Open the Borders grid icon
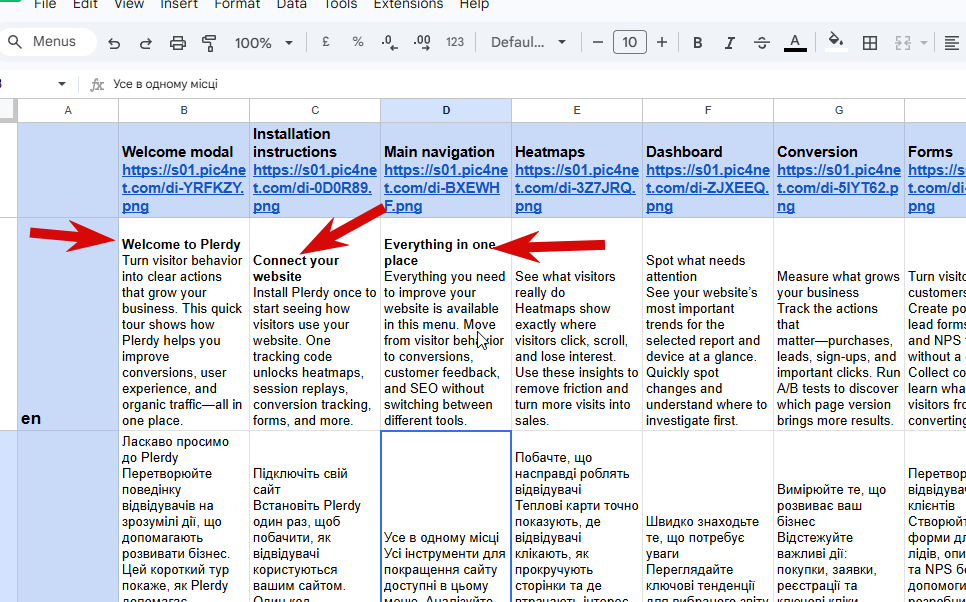 tap(870, 43)
